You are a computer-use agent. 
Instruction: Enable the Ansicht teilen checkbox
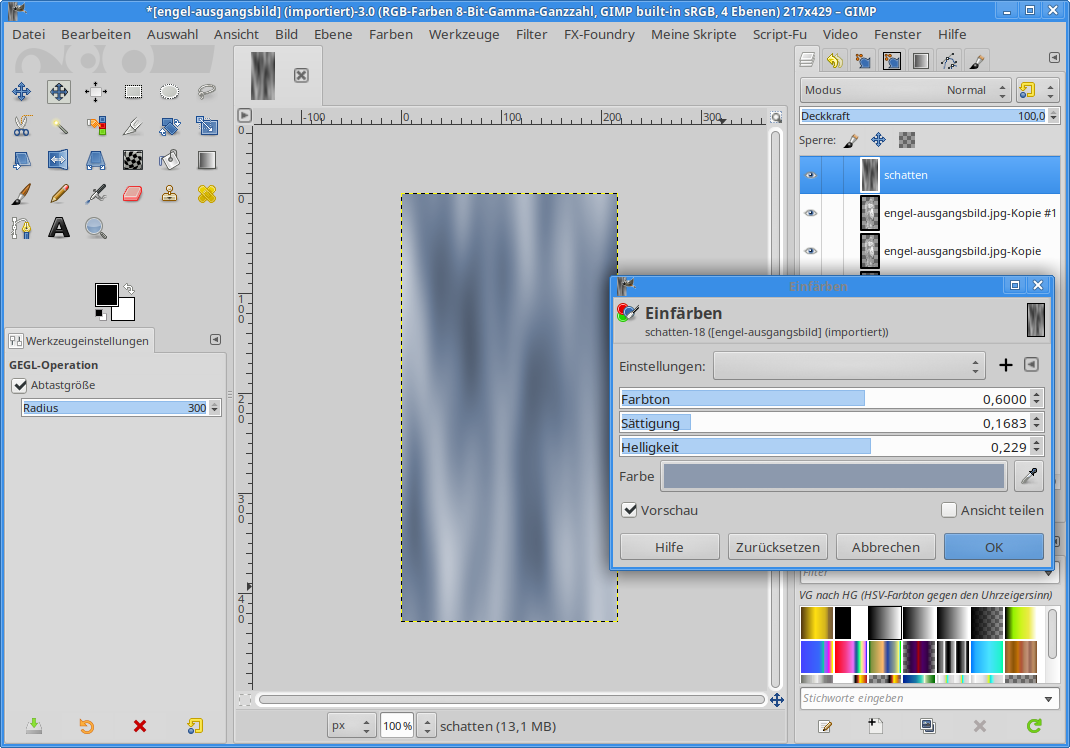(x=949, y=510)
